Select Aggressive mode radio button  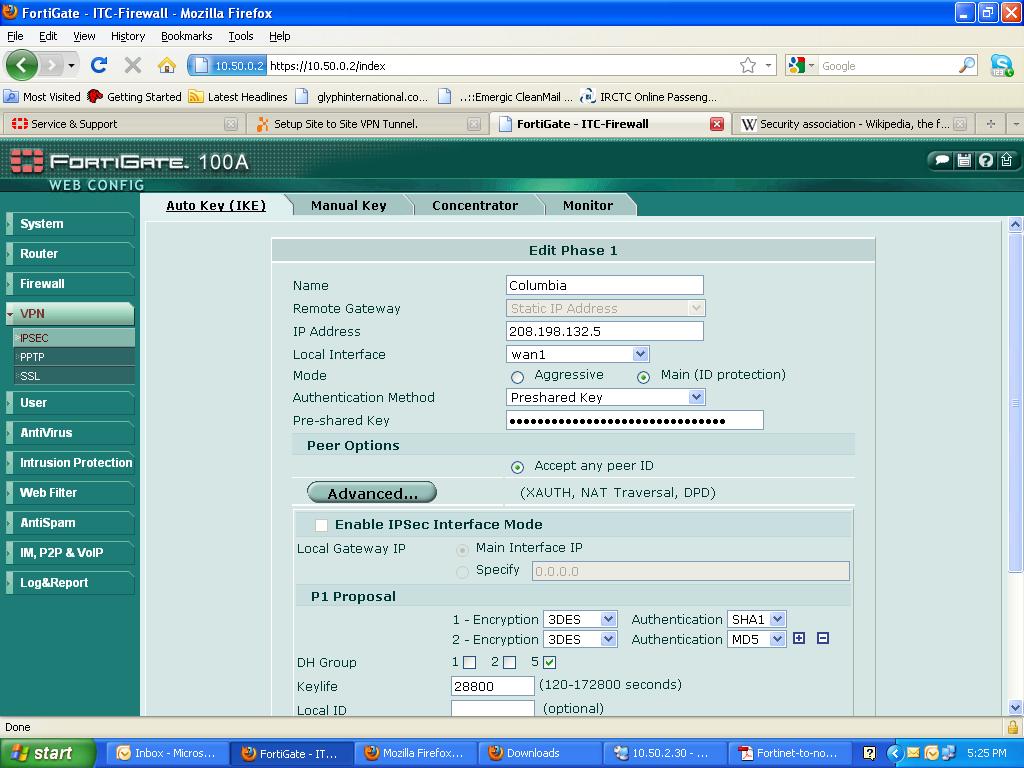pyautogui.click(x=517, y=377)
